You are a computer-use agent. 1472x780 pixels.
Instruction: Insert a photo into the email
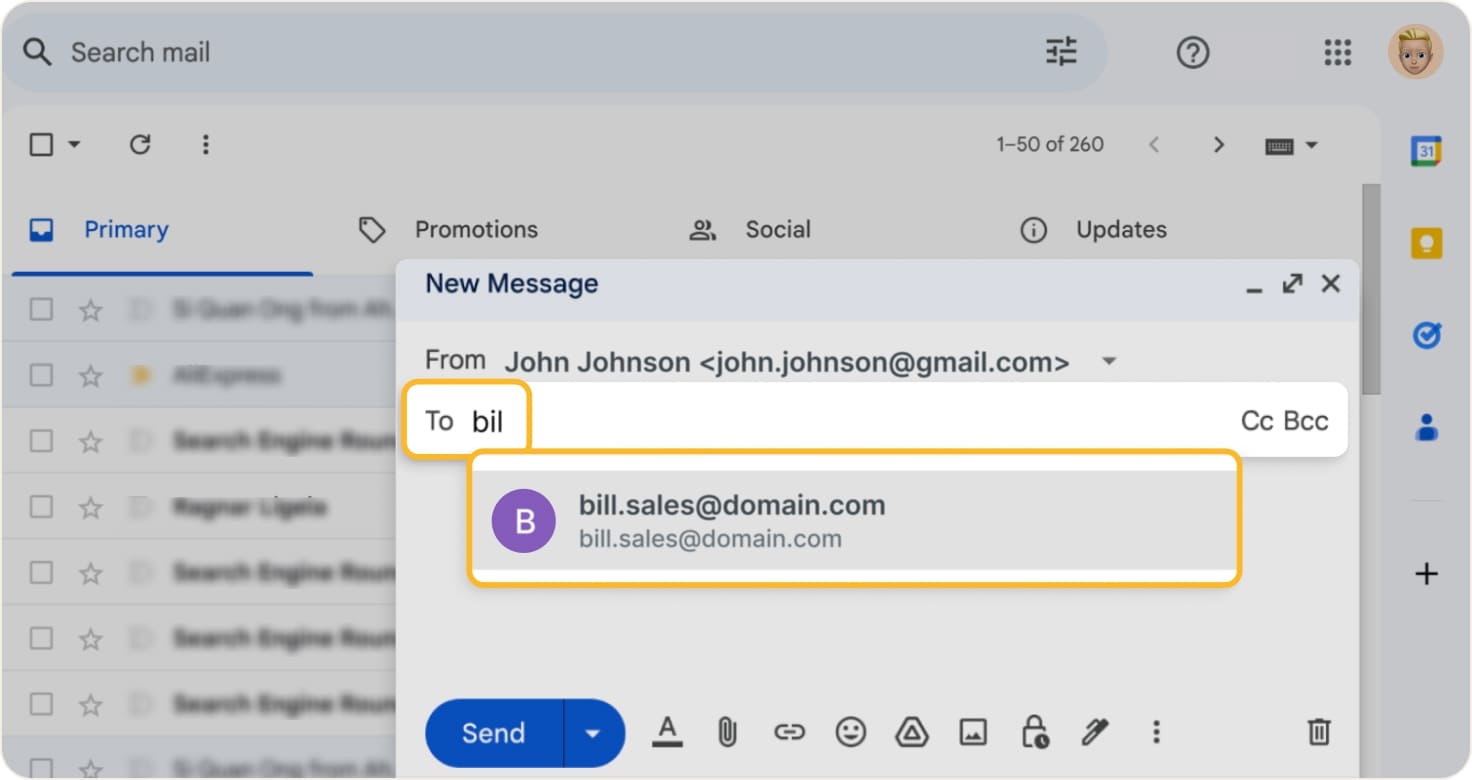point(974,733)
